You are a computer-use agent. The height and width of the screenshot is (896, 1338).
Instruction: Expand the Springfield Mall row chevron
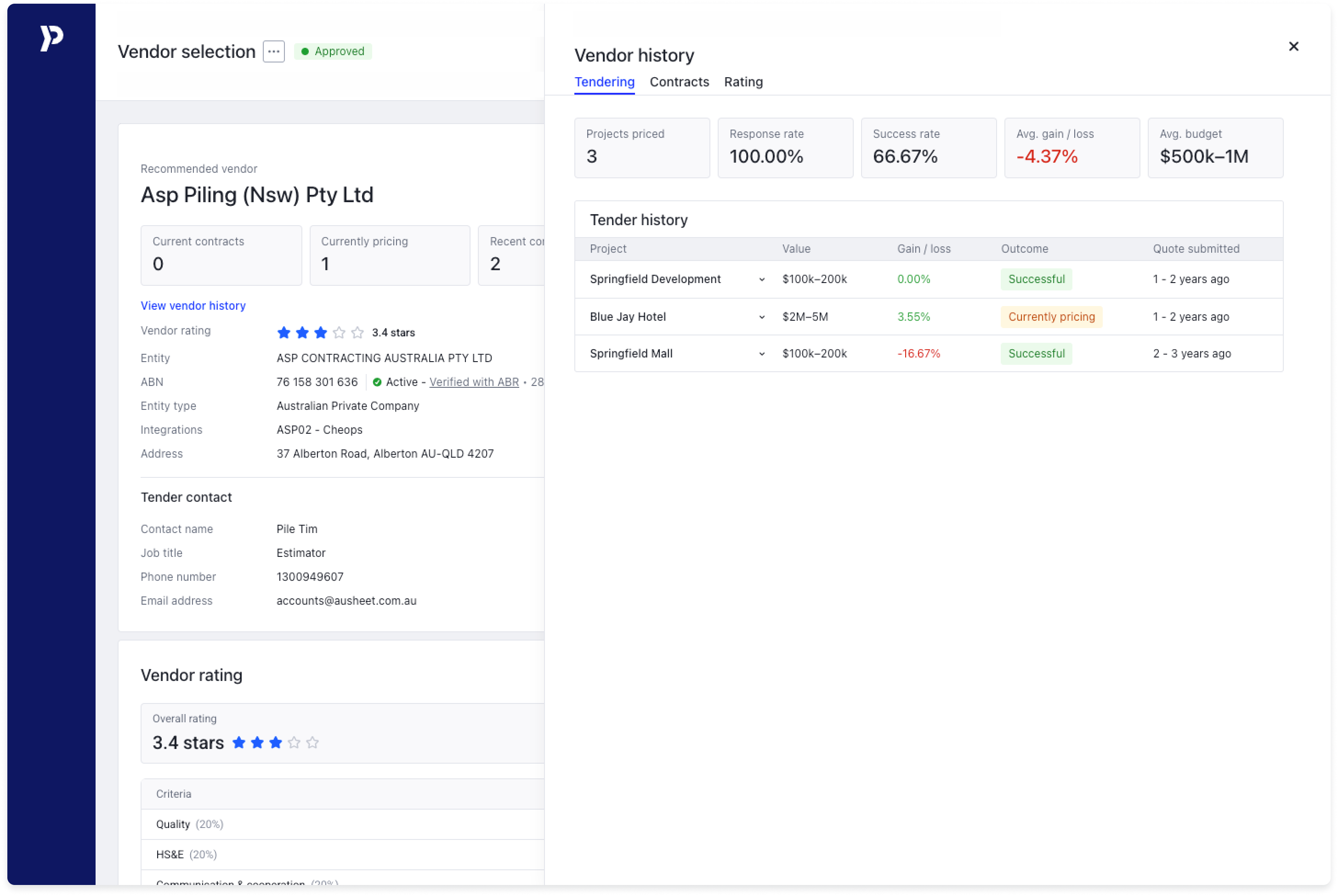pyautogui.click(x=761, y=354)
